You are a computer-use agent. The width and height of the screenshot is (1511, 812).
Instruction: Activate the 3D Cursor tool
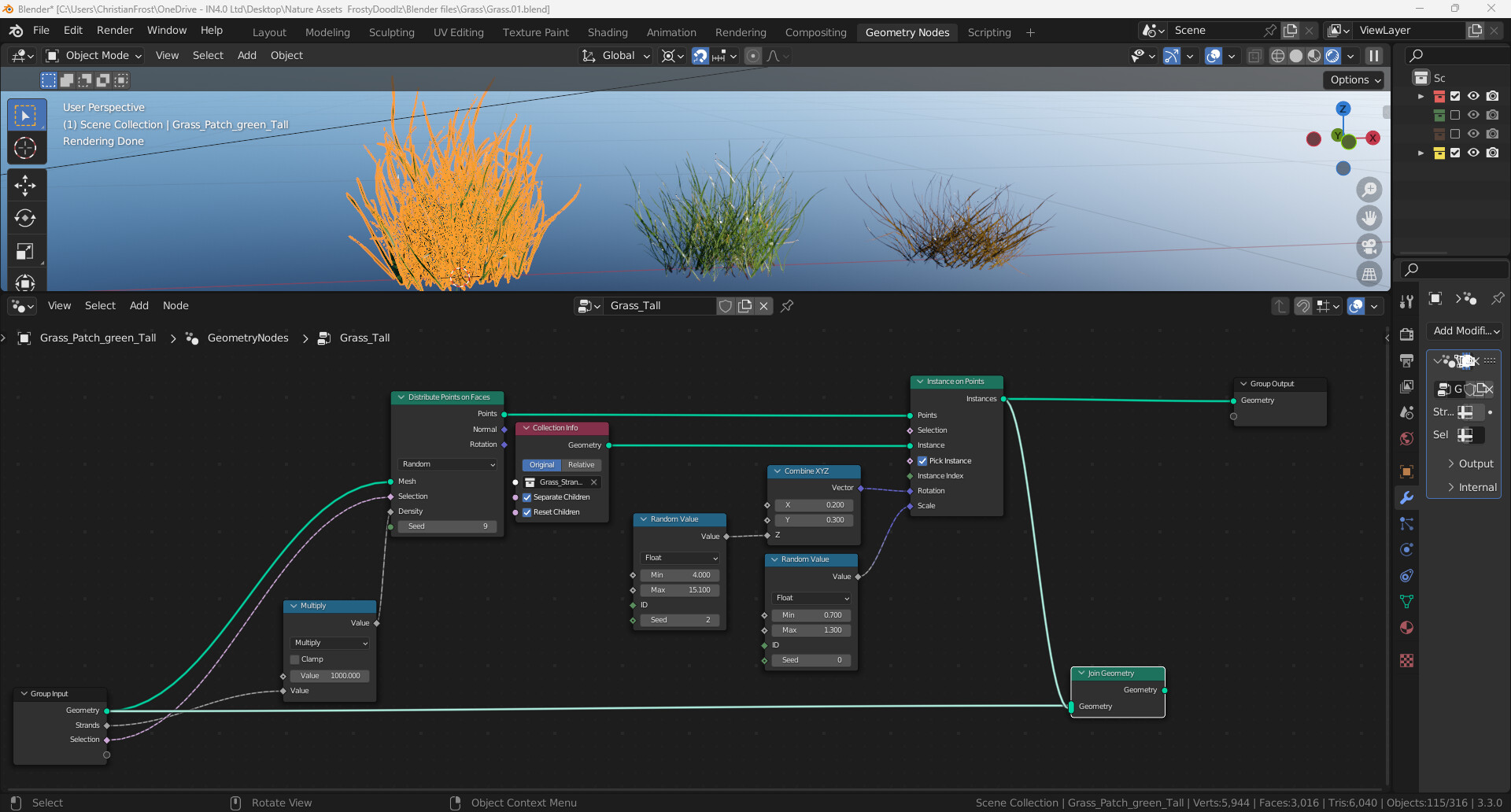point(25,148)
